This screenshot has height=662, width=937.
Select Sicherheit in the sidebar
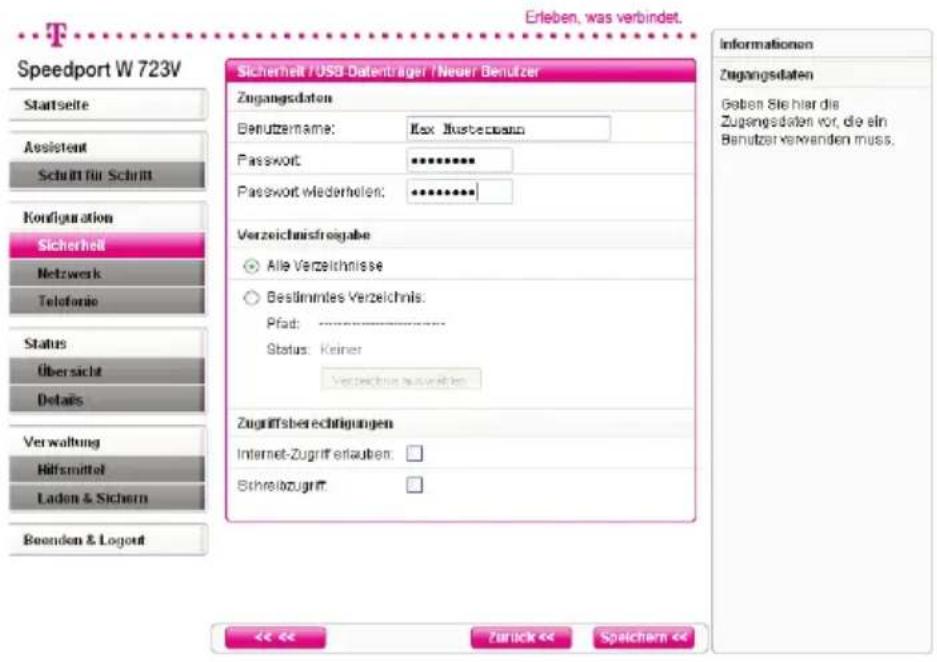(x=107, y=246)
